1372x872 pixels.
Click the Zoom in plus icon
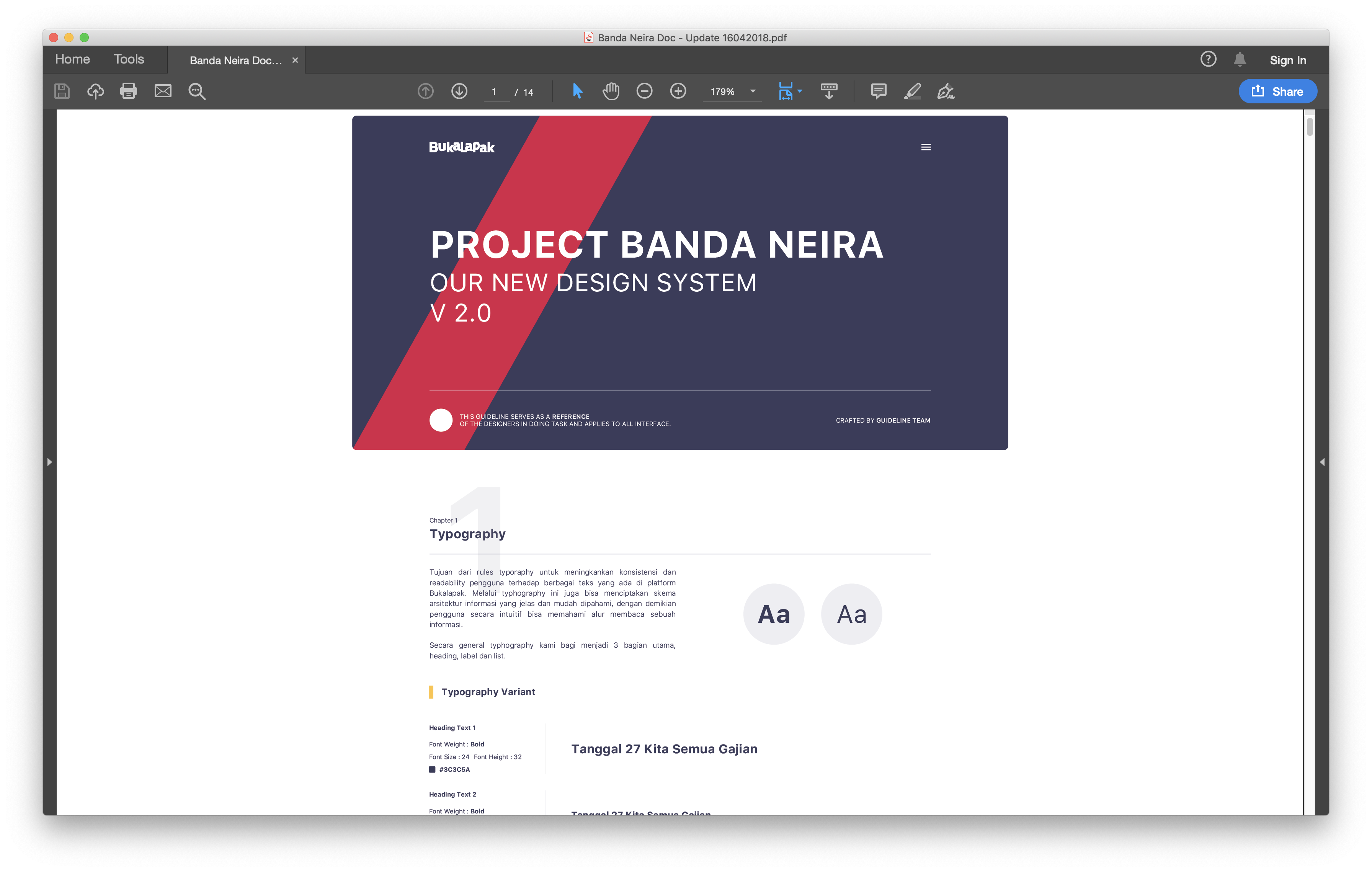[678, 91]
